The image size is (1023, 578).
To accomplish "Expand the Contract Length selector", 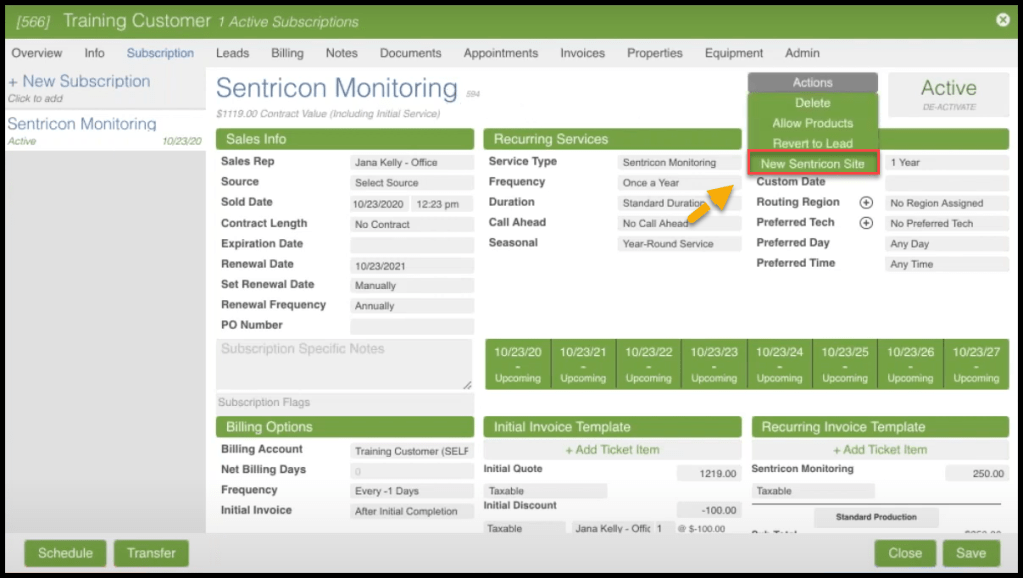I will (x=411, y=225).
